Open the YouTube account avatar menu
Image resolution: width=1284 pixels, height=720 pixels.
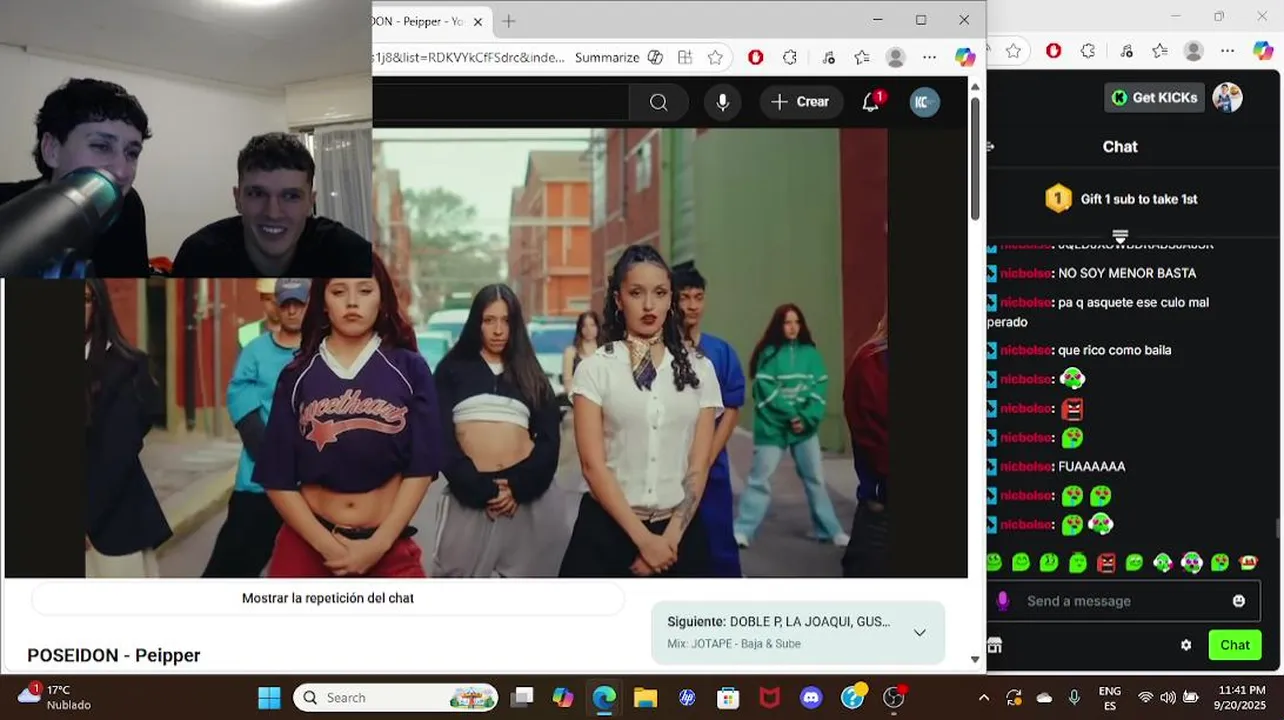click(x=924, y=102)
